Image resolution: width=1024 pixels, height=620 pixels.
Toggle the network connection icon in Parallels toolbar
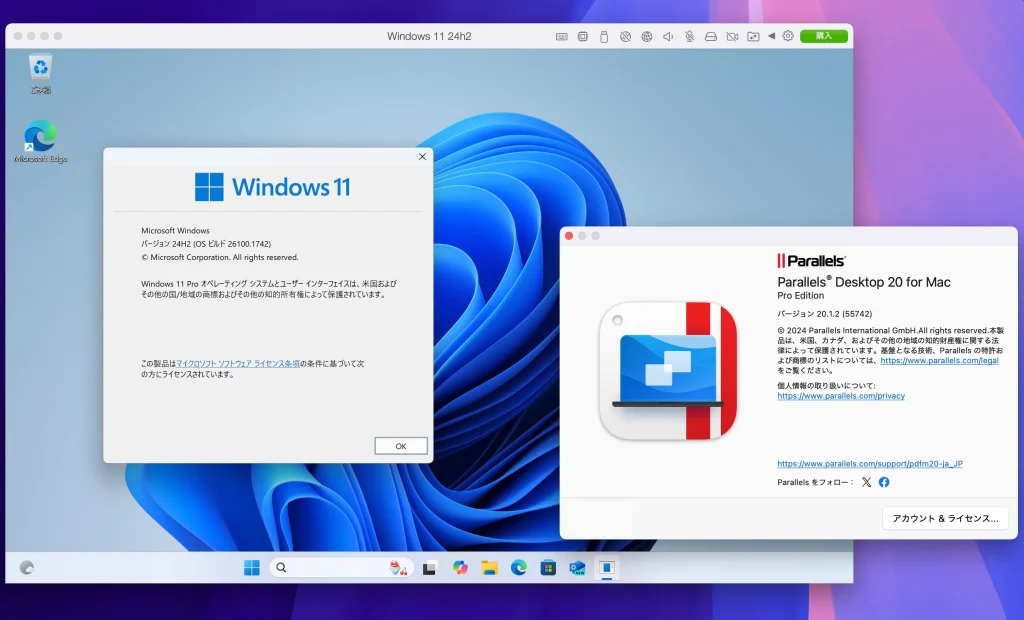[646, 35]
